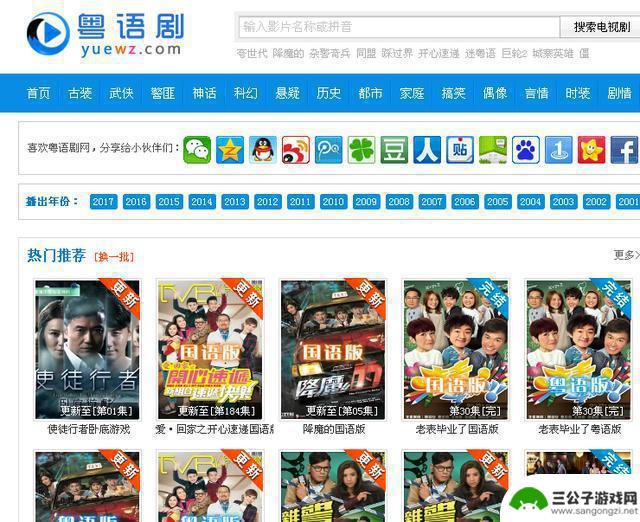Click the green four-leaf clover share icon
The width and height of the screenshot is (640, 522).
click(361, 150)
